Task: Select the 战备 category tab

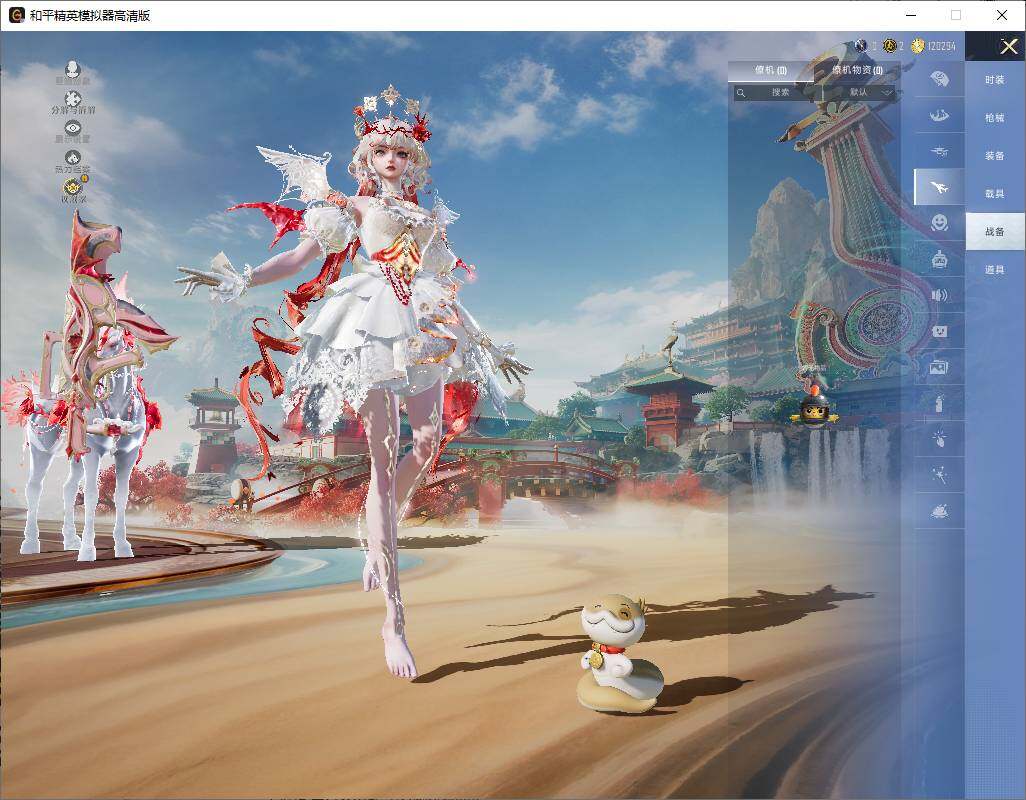Action: (x=995, y=232)
